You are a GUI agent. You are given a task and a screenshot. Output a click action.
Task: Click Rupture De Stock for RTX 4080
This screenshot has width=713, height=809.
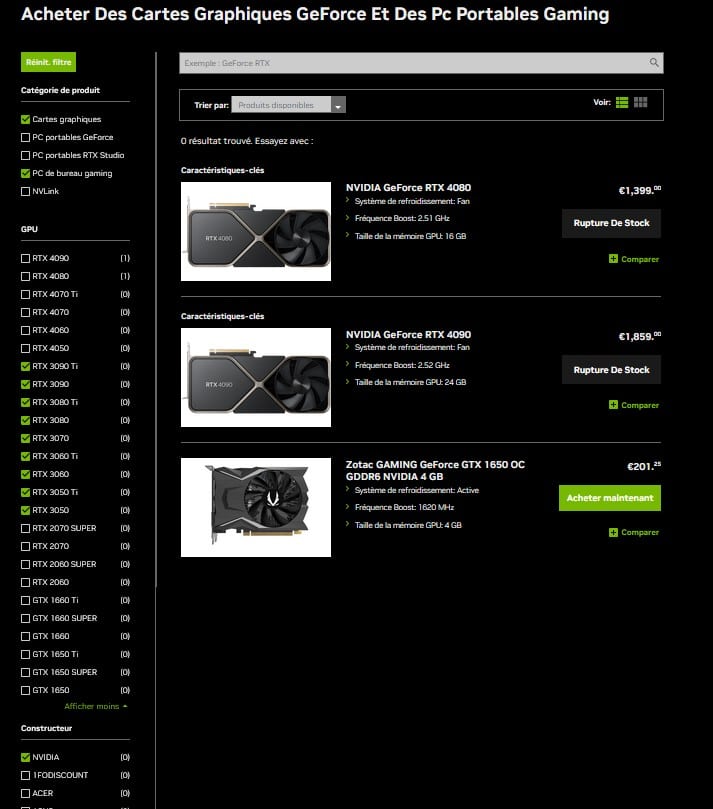611,223
